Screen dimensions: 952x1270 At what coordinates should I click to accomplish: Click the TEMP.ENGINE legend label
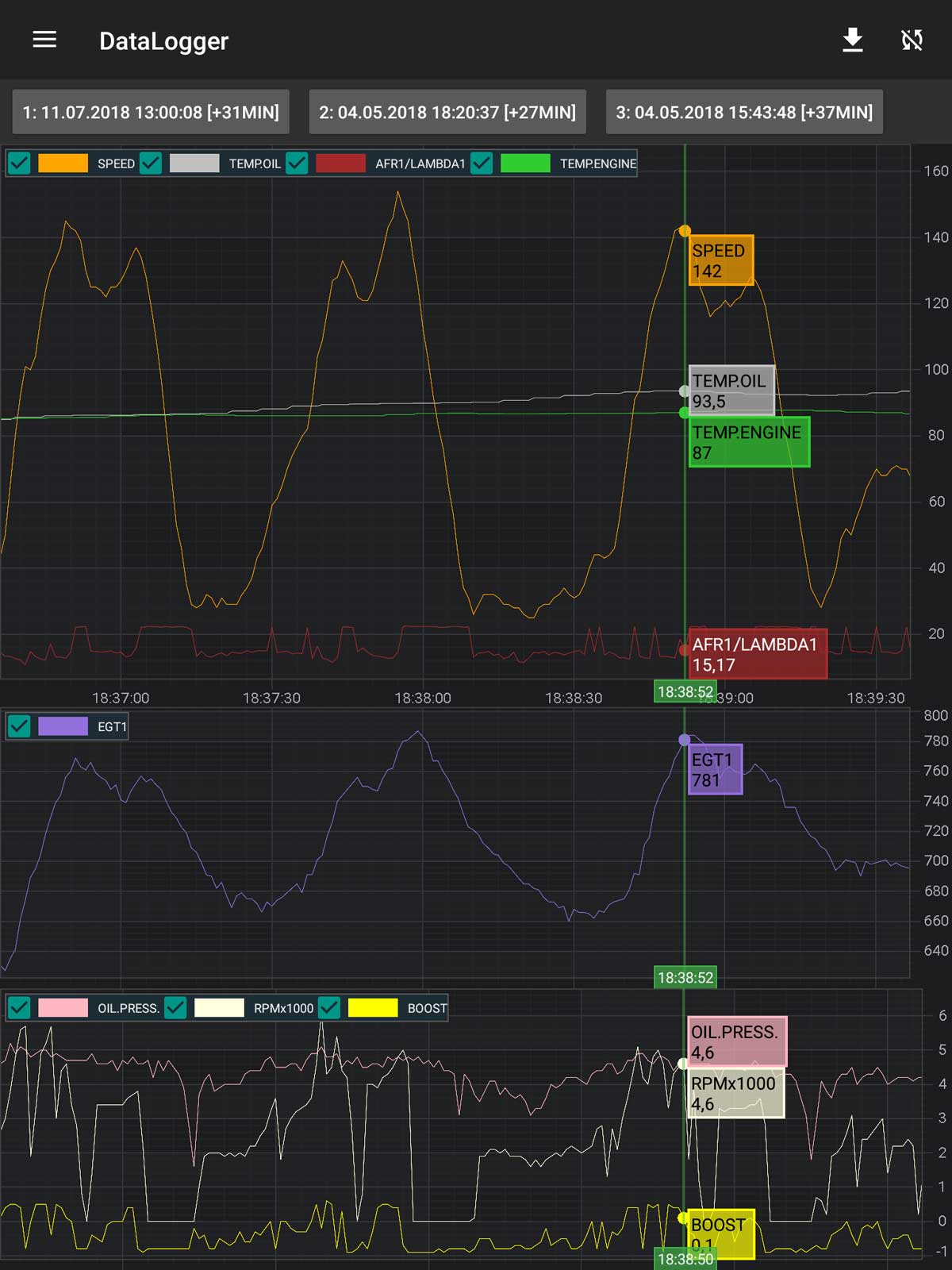coord(598,164)
